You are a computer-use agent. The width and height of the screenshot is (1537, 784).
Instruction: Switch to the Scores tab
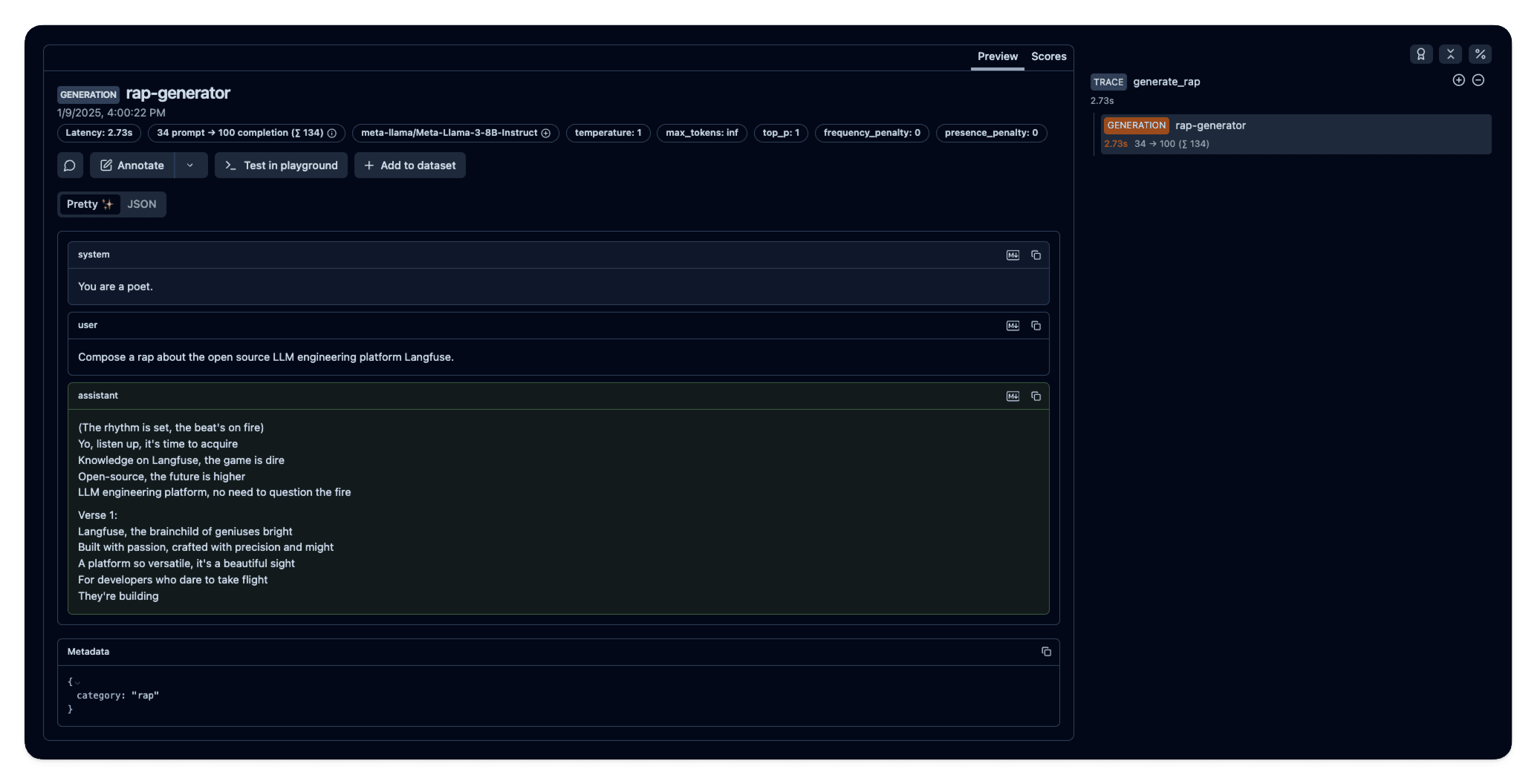(x=1048, y=56)
